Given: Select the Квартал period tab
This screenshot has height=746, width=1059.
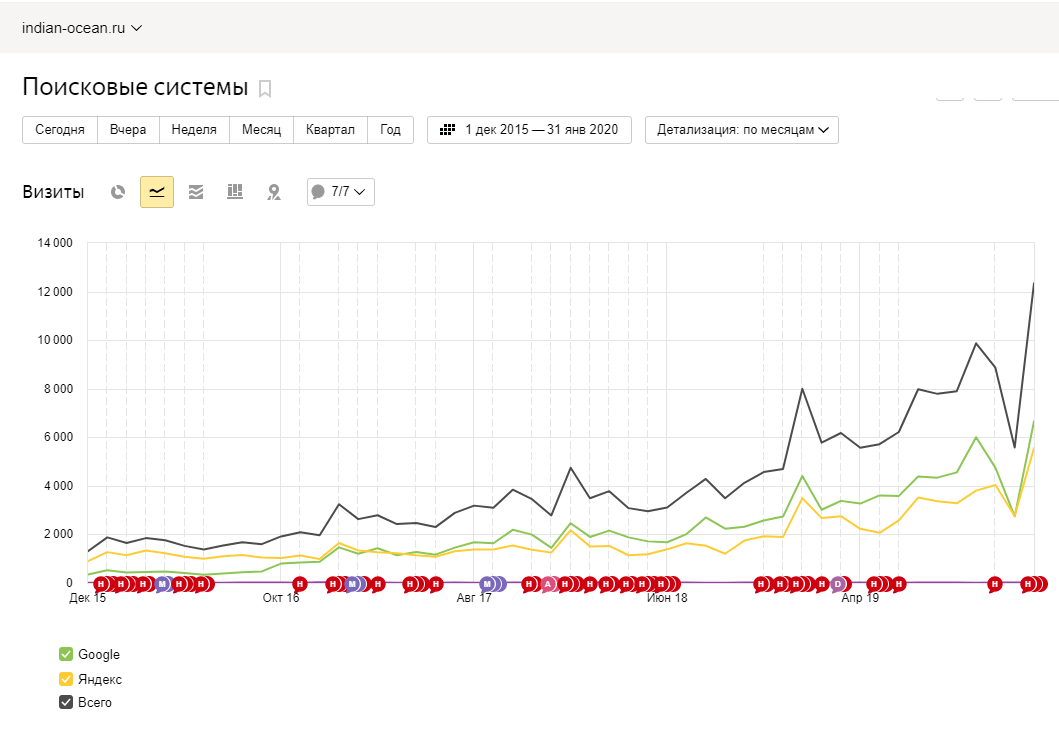Looking at the screenshot, I should (x=330, y=130).
